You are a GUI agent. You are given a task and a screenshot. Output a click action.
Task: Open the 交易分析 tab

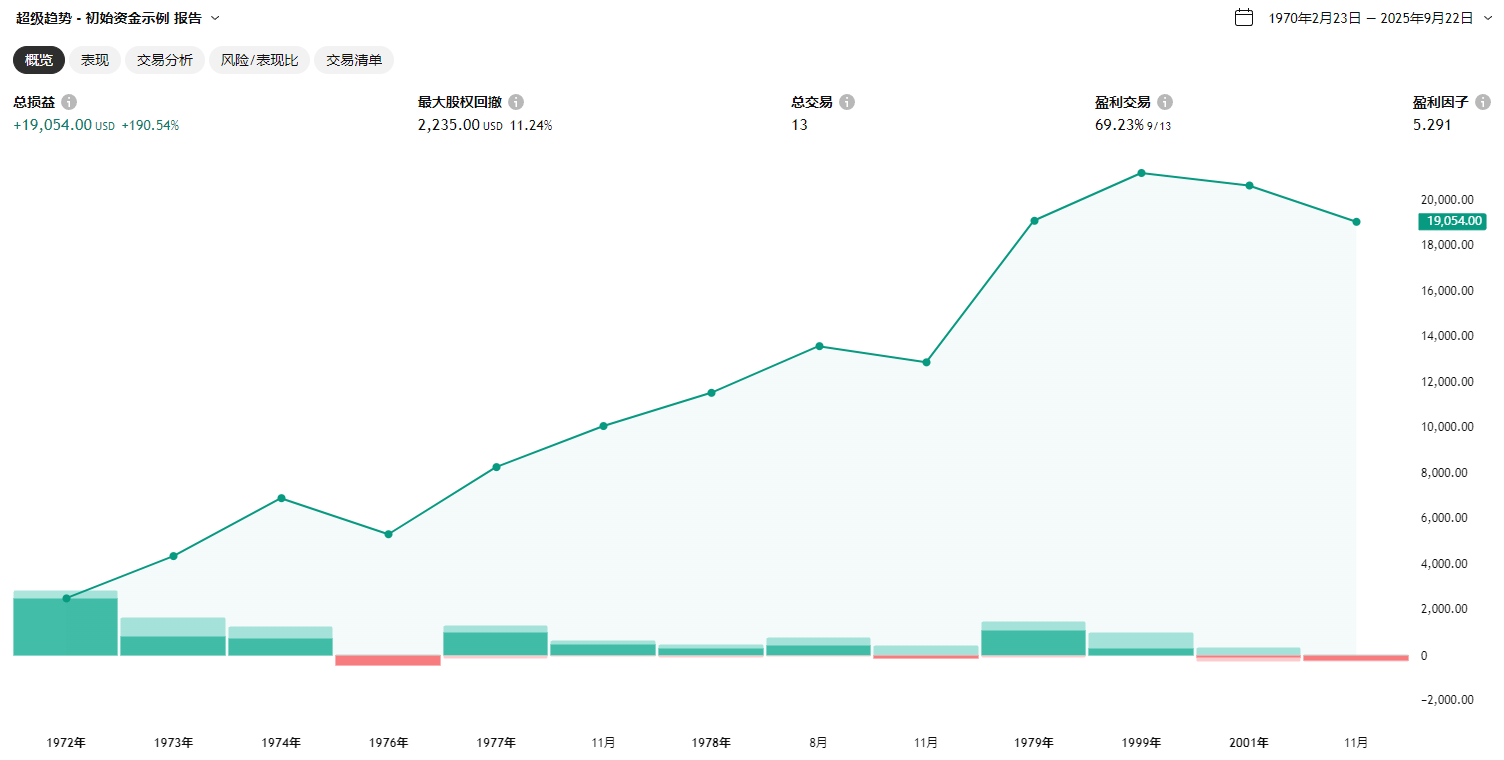click(165, 60)
